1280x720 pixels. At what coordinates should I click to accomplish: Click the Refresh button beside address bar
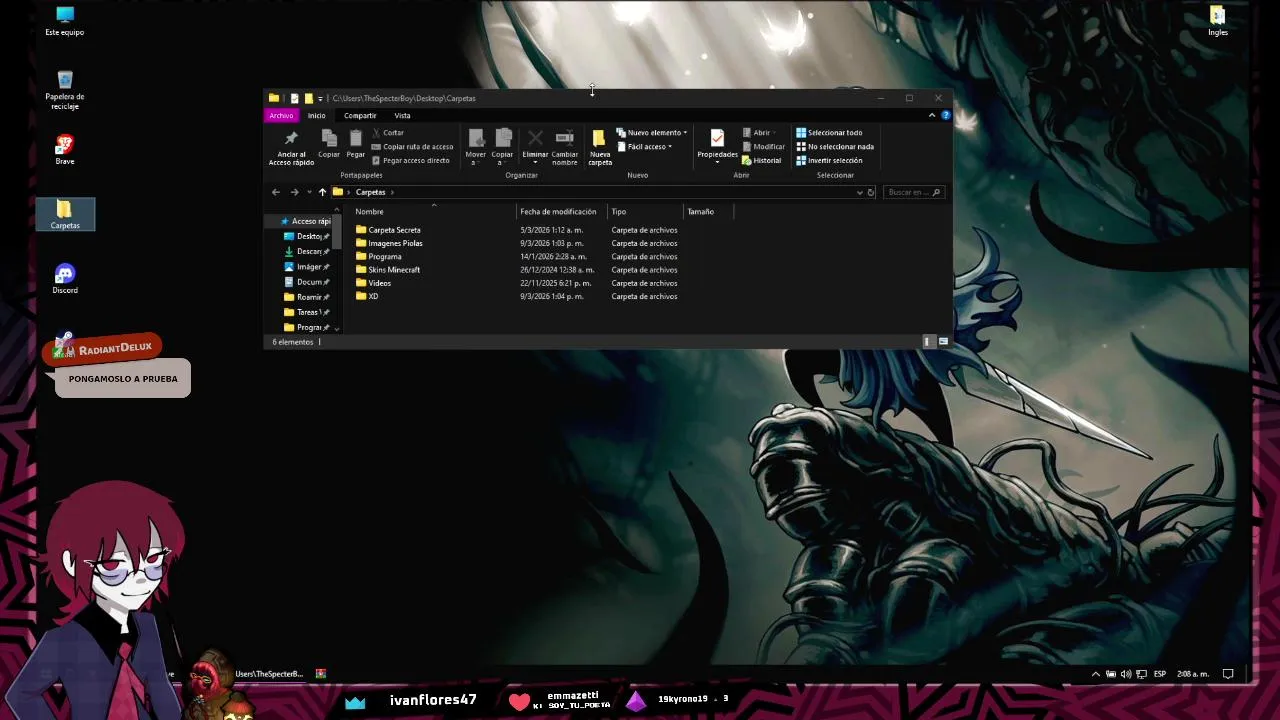tap(871, 192)
